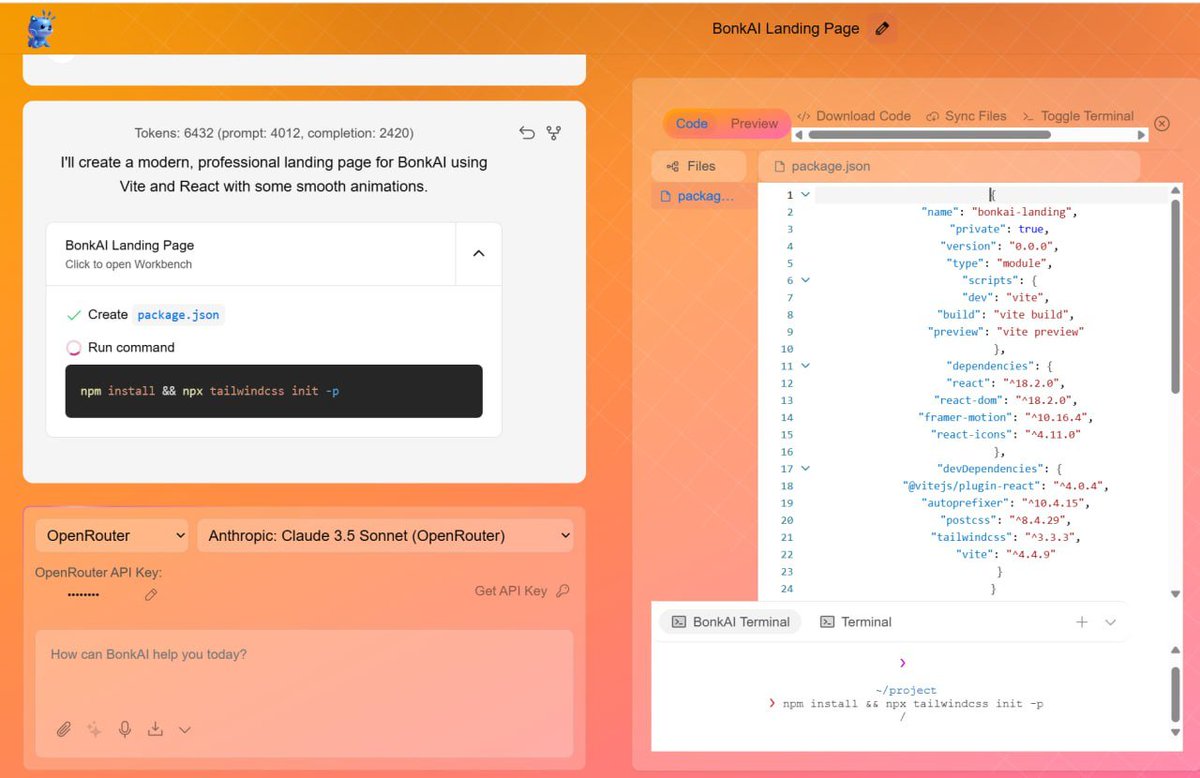Viewport: 1200px width, 778px height.
Task: Click the fork conversation icon
Action: 553,133
